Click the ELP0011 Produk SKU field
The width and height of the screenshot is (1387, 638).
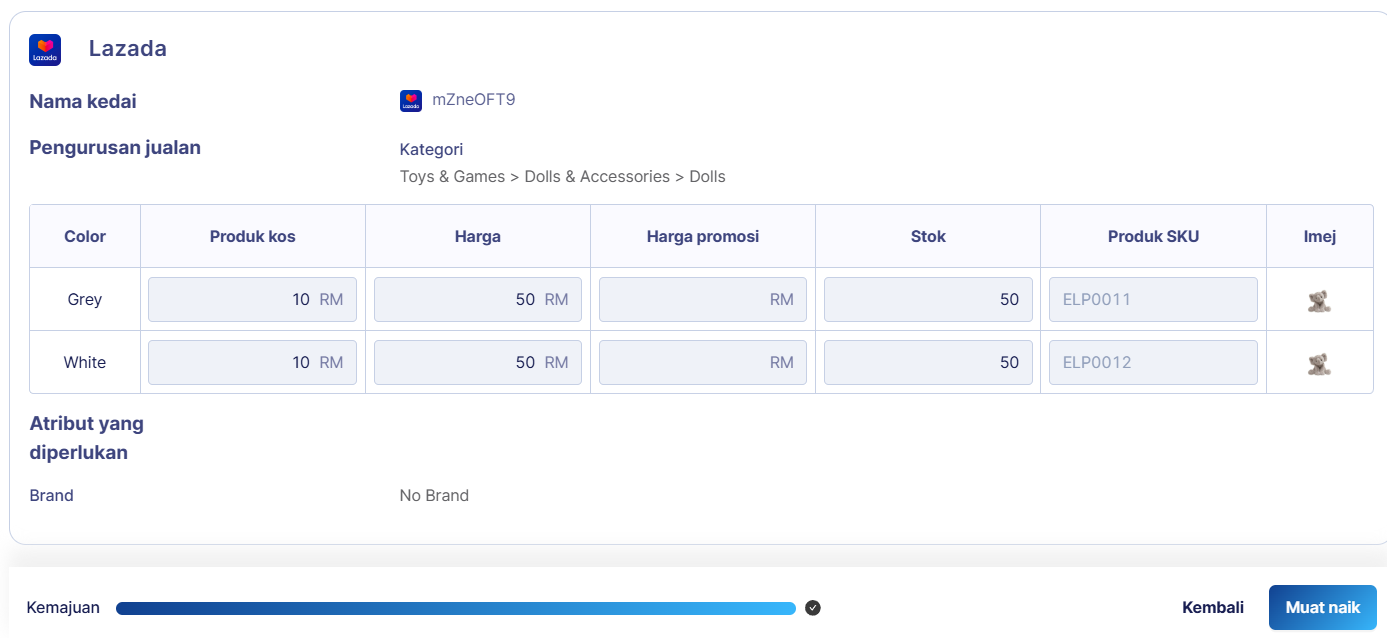click(x=1152, y=300)
